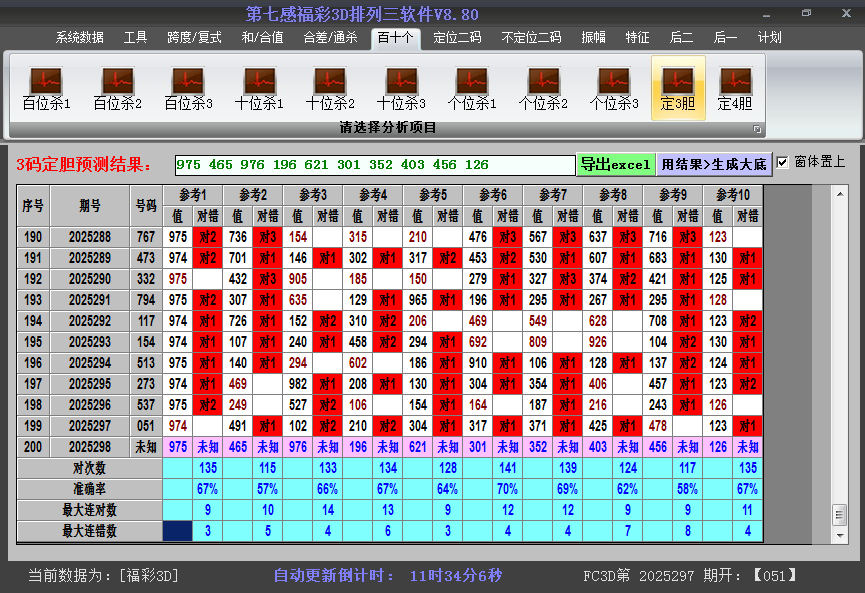The height and width of the screenshot is (593, 865).
Task: Open the 定4胆 icon
Action: point(735,88)
